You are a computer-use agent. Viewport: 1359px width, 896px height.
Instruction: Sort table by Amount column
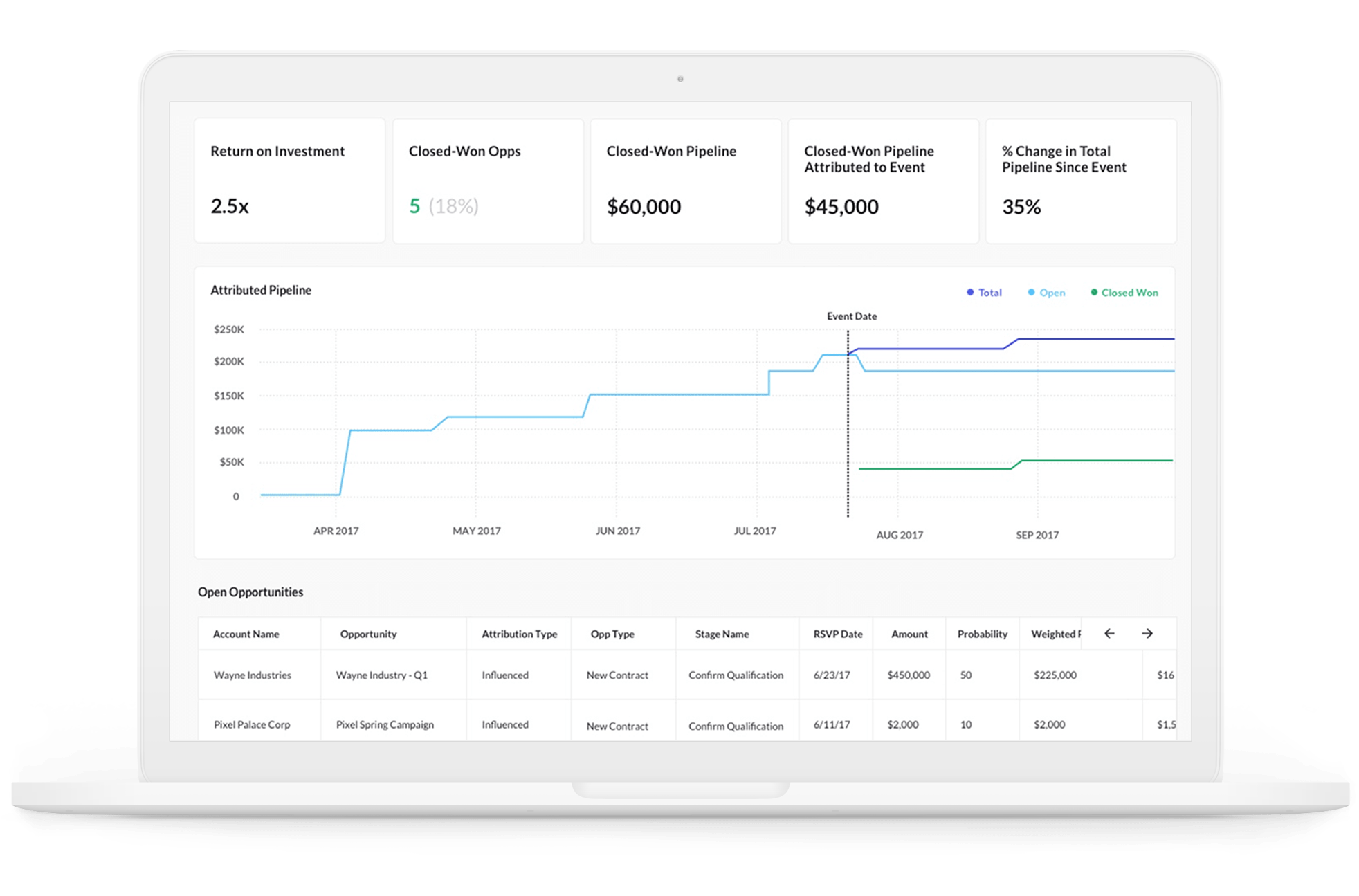[909, 634]
